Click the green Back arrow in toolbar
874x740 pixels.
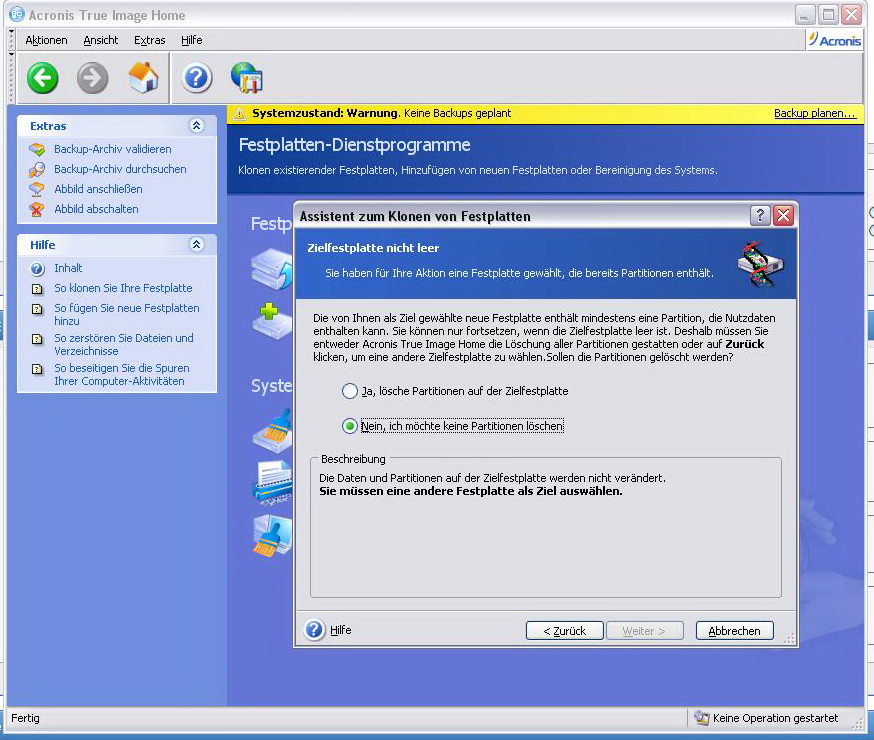42,77
